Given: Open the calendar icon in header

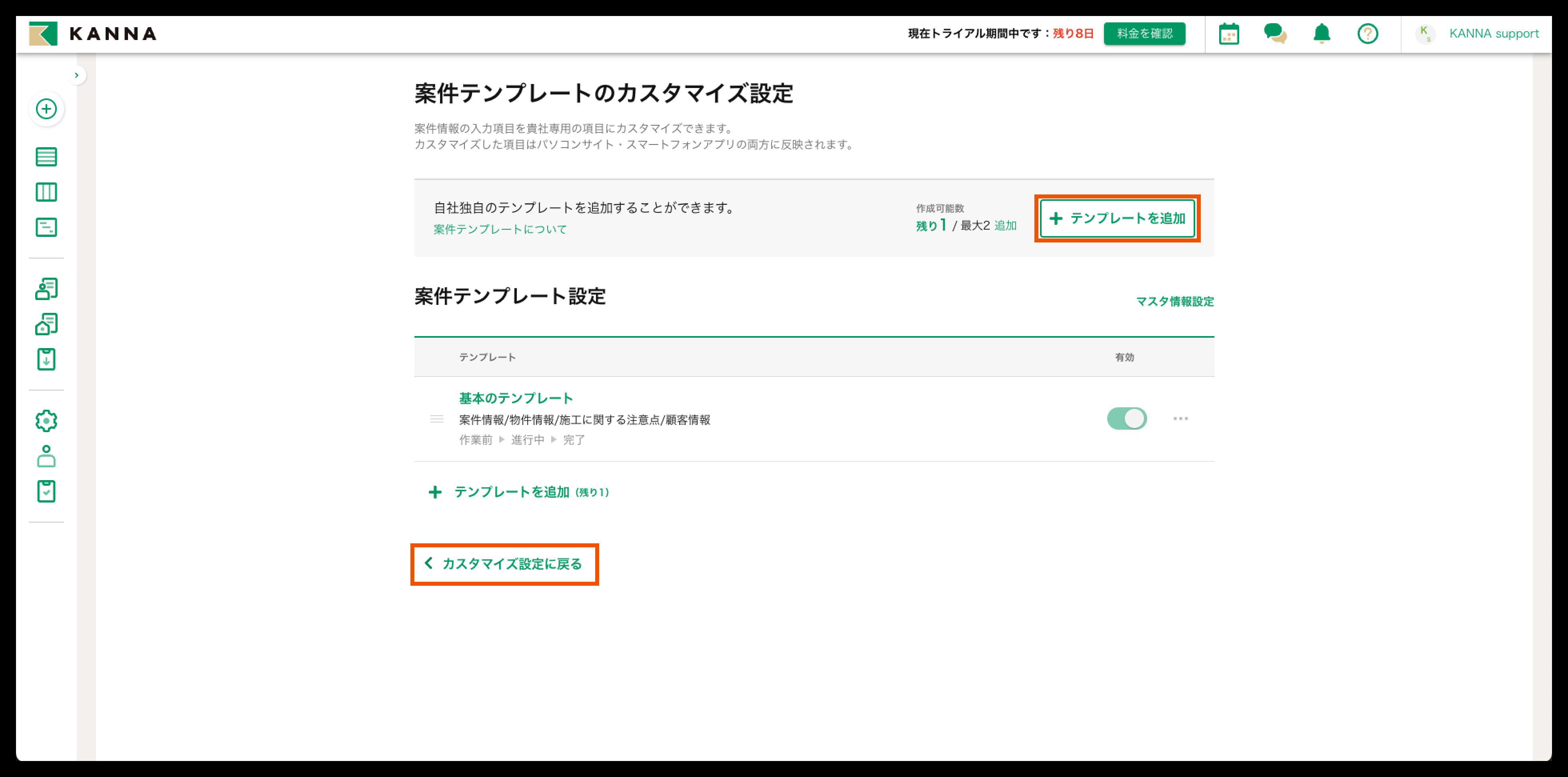Looking at the screenshot, I should point(1229,34).
